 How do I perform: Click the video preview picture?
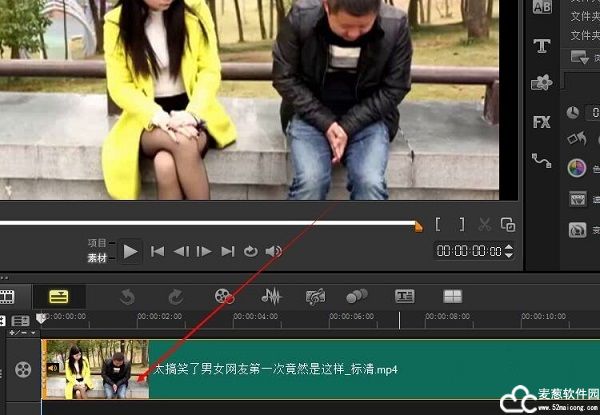coord(249,99)
